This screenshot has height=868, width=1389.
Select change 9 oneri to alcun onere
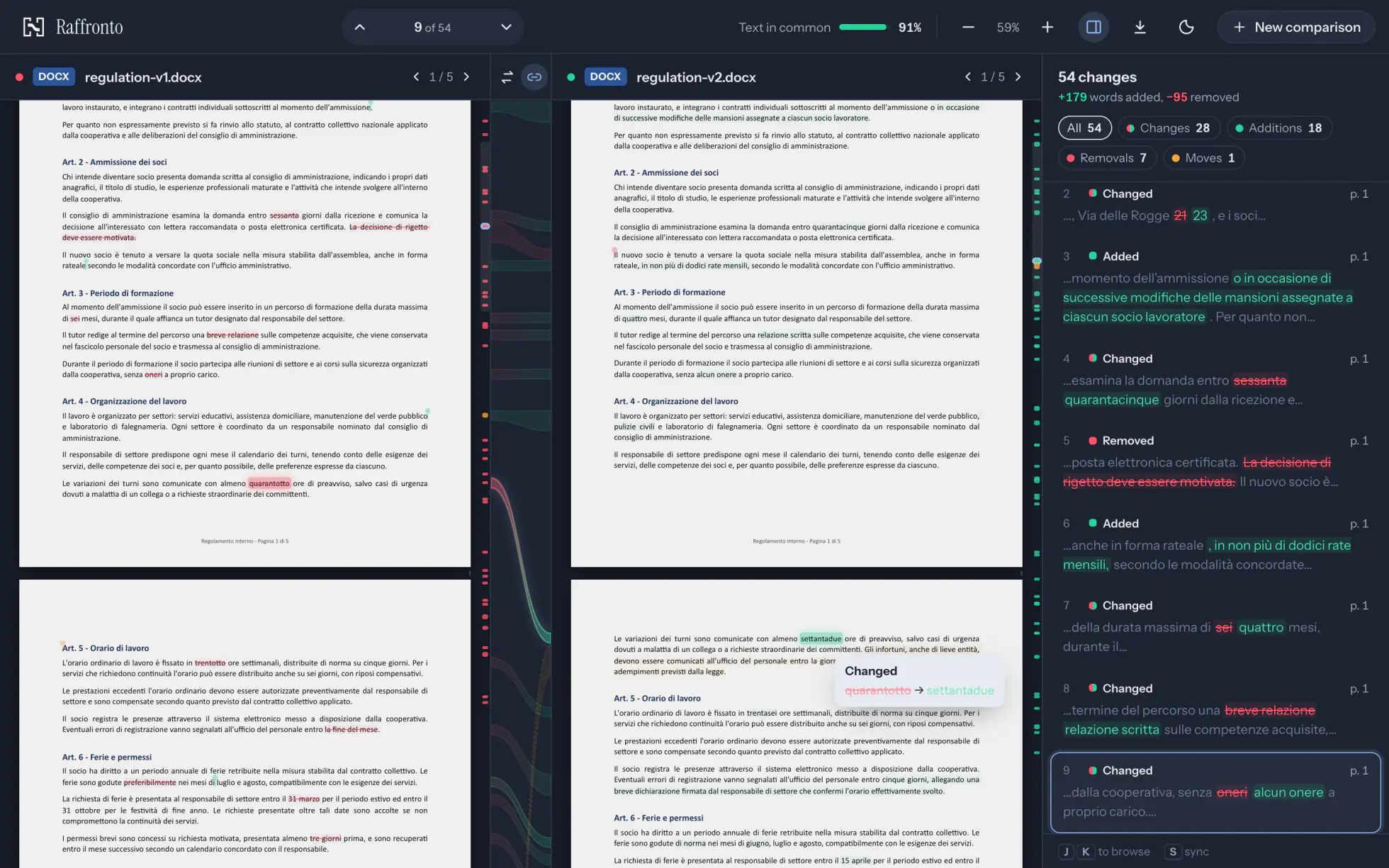[x=1215, y=792]
